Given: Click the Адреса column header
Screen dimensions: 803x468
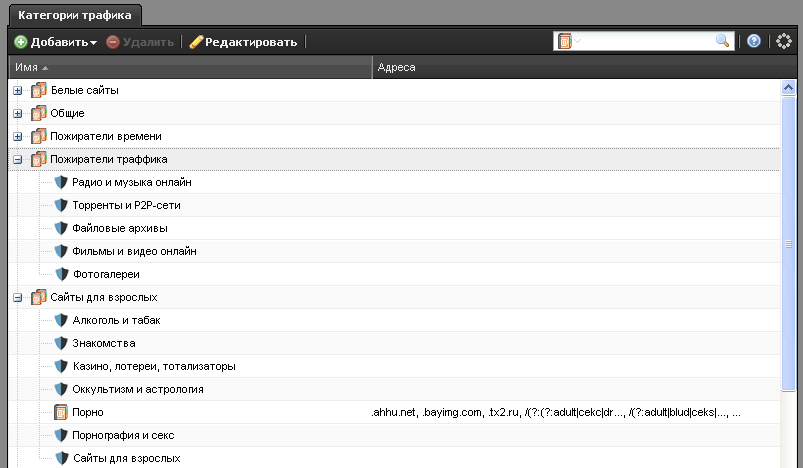Looking at the screenshot, I should pos(396,66).
